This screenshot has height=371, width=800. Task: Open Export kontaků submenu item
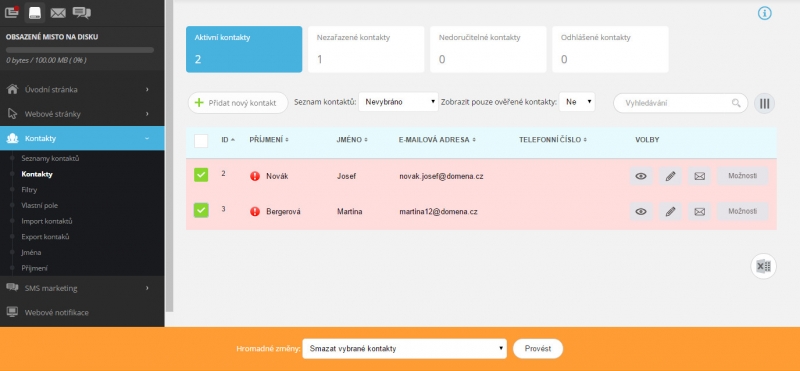pyautogui.click(x=45, y=237)
